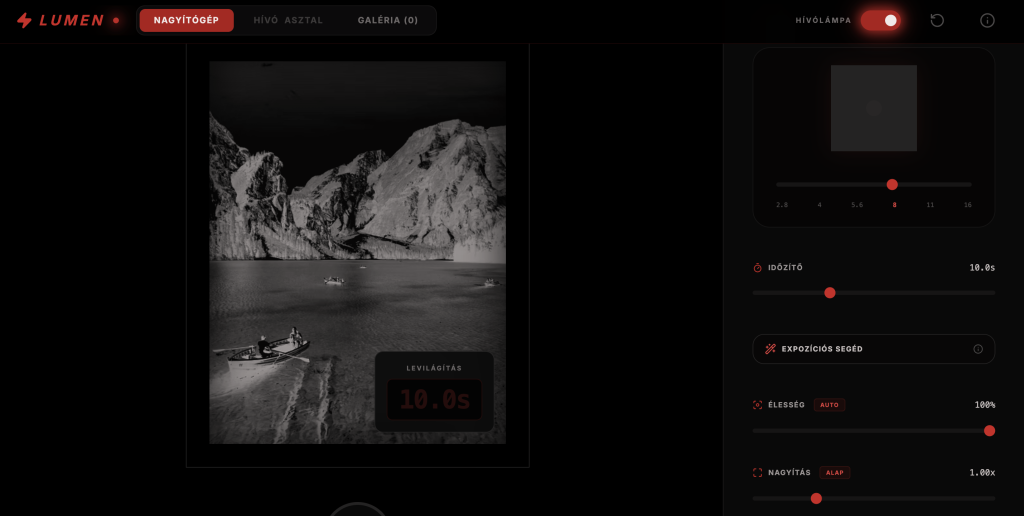Click the focus icon beside Élesség
1024x516 pixels.
[757, 405]
